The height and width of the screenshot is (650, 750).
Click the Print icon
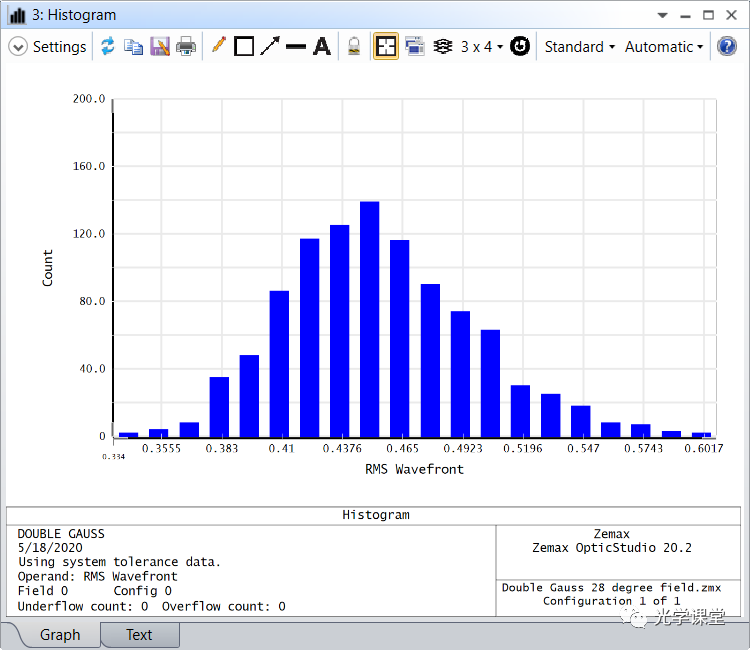[x=186, y=47]
